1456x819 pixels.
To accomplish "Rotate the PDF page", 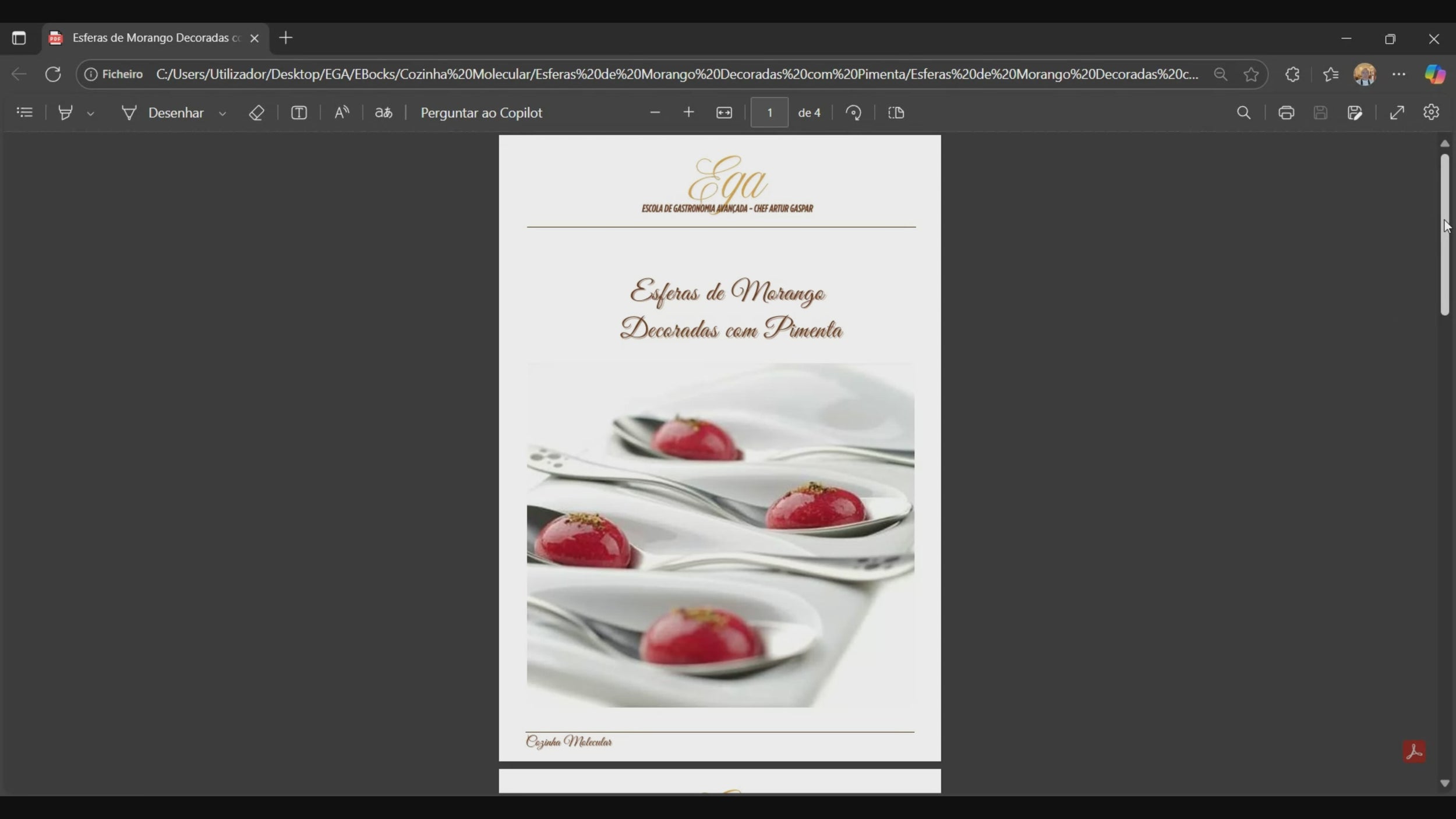I will 853,112.
